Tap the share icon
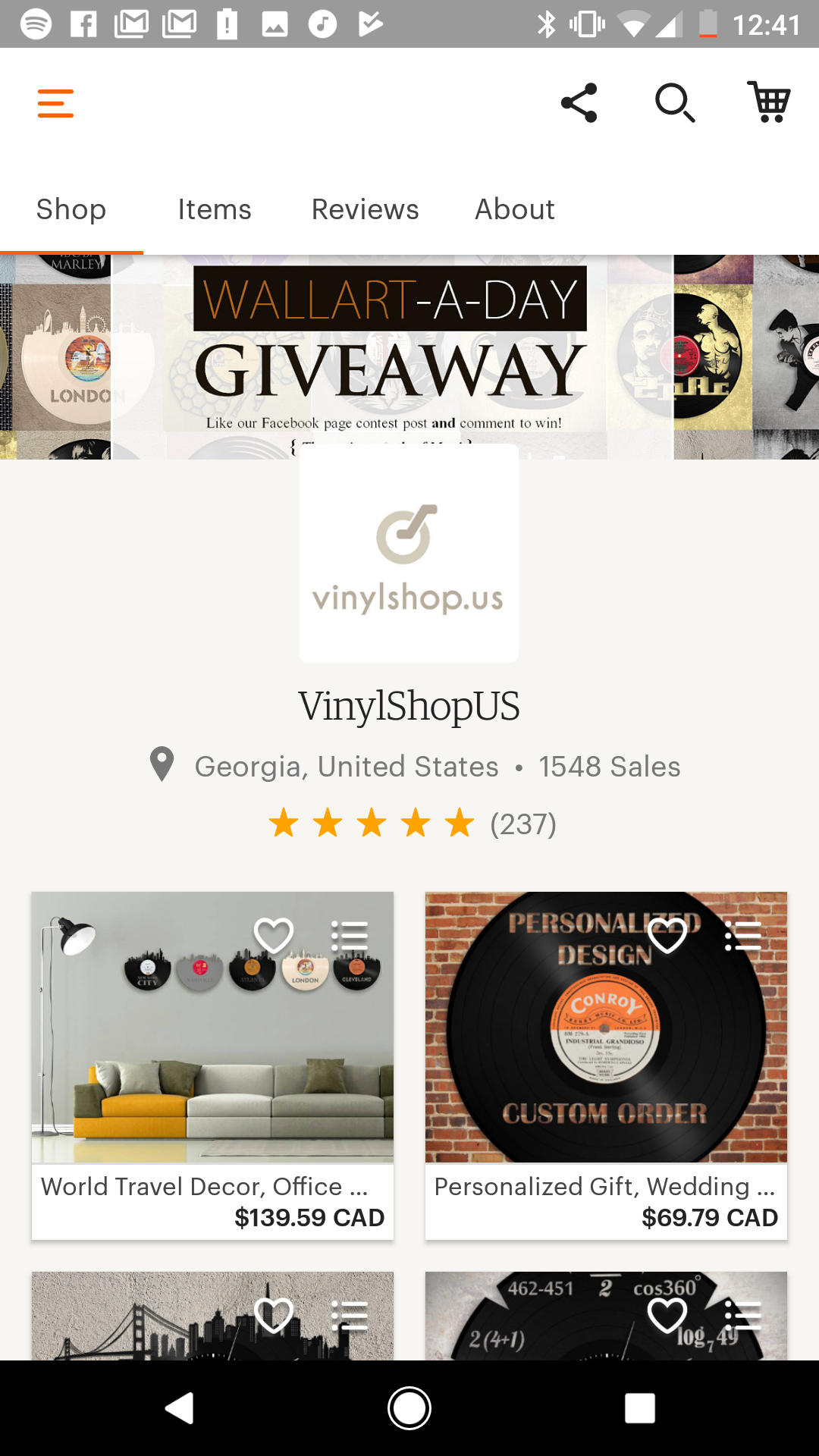 [x=579, y=102]
